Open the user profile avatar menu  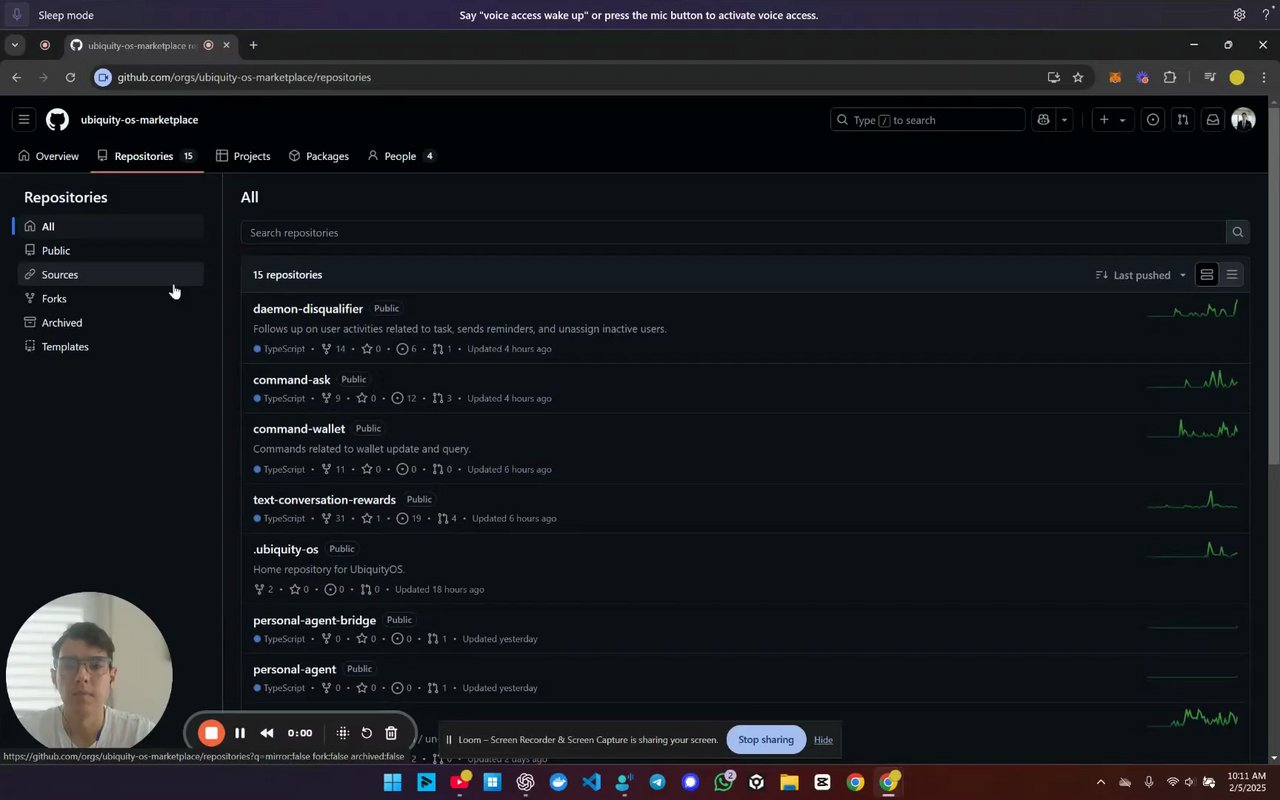pyautogui.click(x=1243, y=120)
